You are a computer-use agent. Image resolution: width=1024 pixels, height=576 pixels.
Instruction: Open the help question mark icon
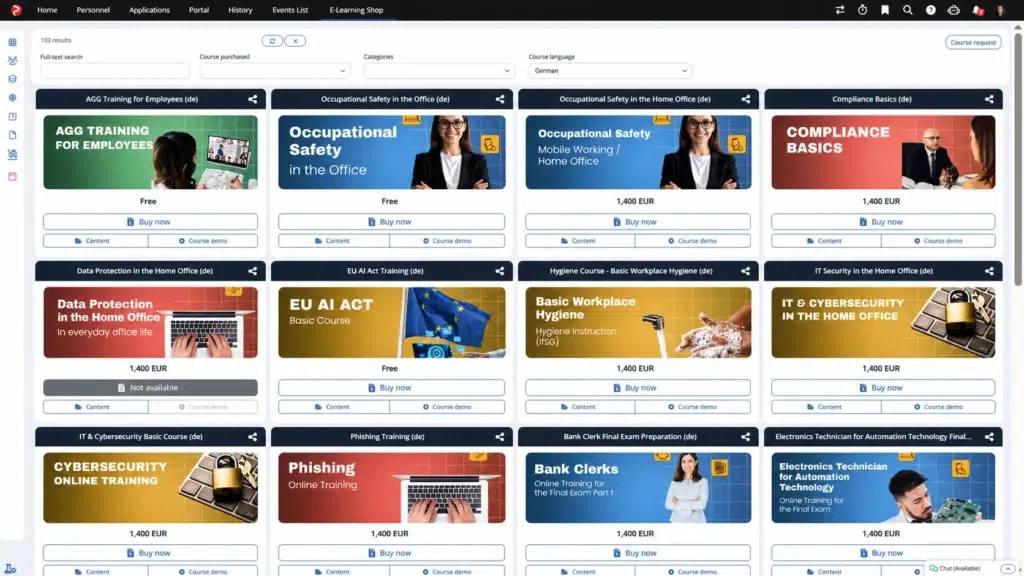click(931, 10)
